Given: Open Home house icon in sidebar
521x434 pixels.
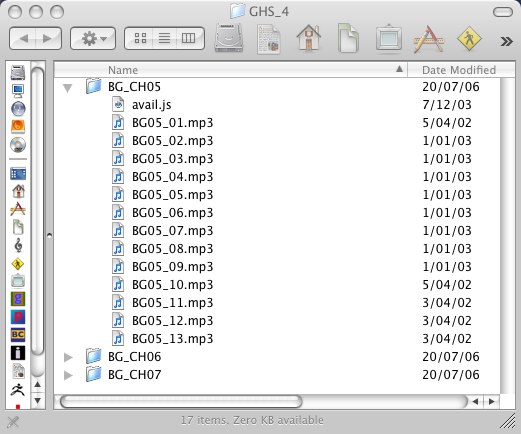Looking at the screenshot, I should [x=18, y=191].
